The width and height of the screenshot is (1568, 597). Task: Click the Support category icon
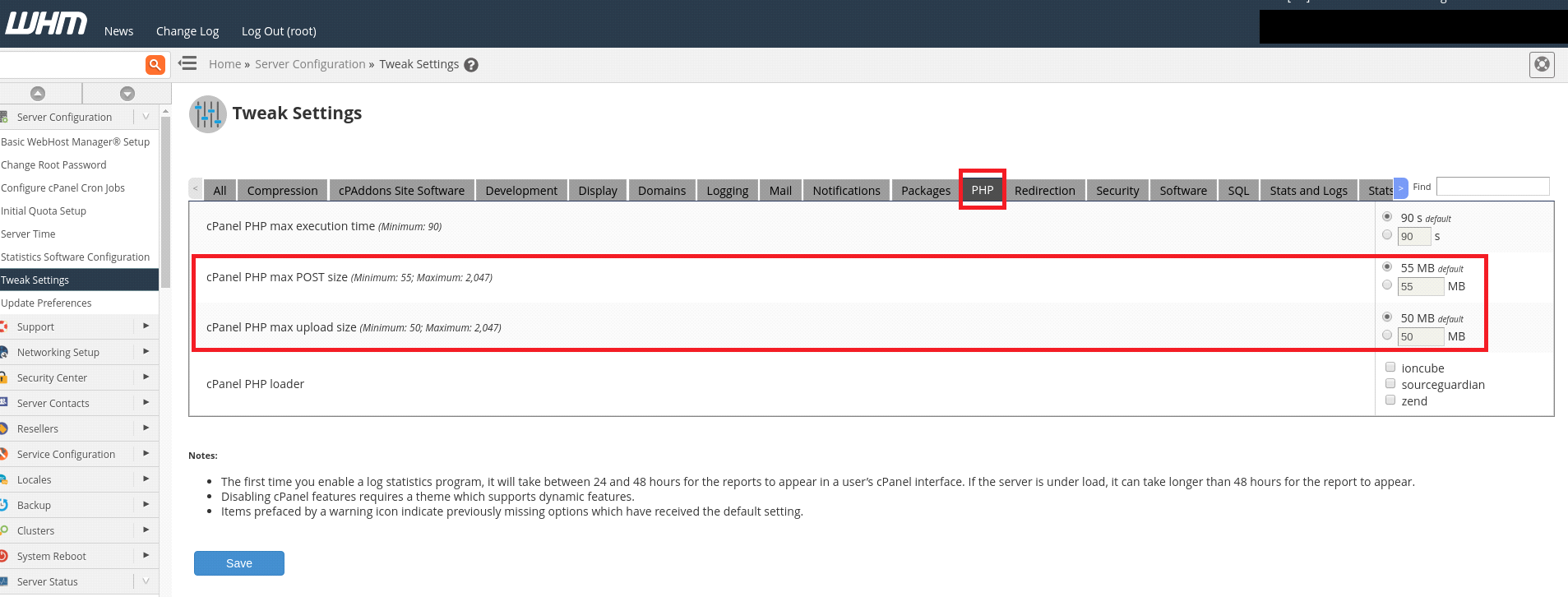(4, 326)
